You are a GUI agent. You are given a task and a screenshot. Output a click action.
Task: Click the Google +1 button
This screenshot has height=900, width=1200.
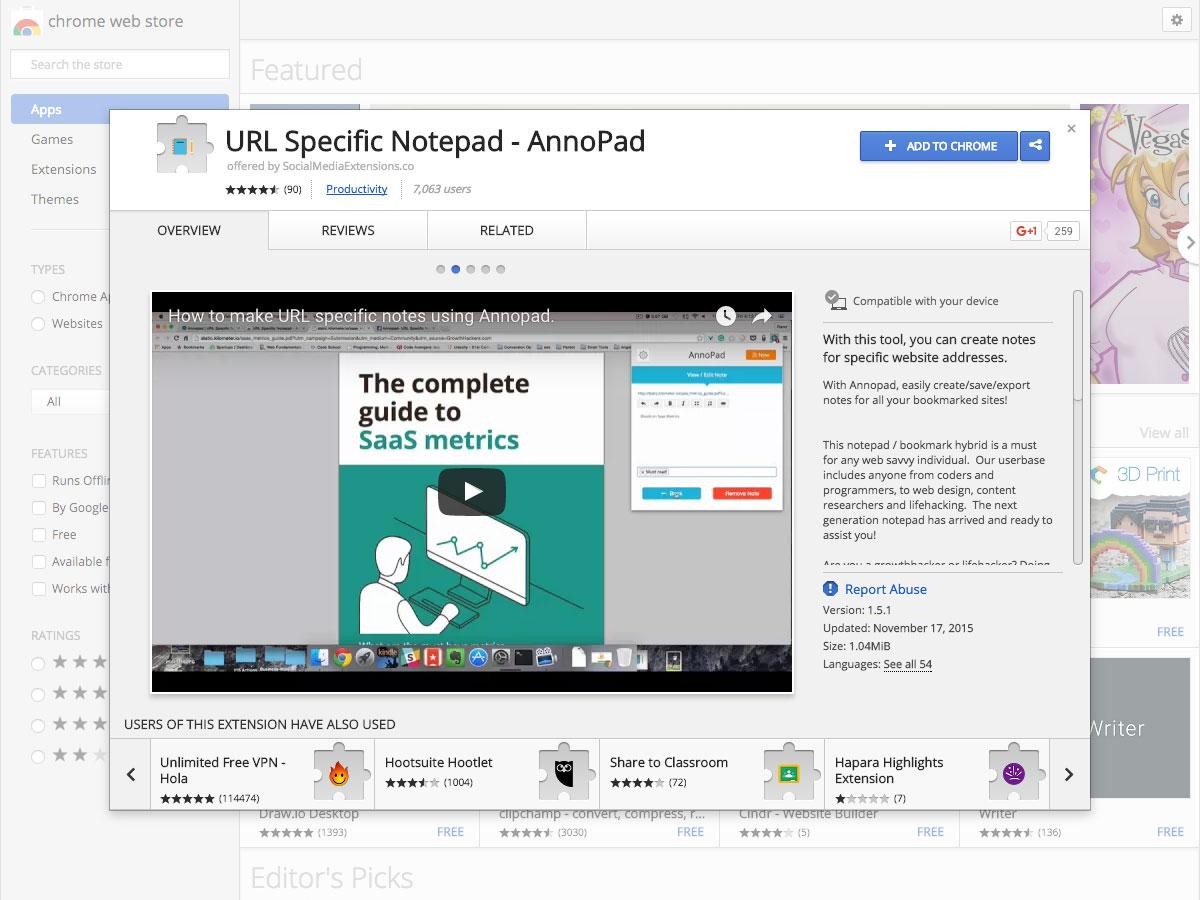(1027, 231)
